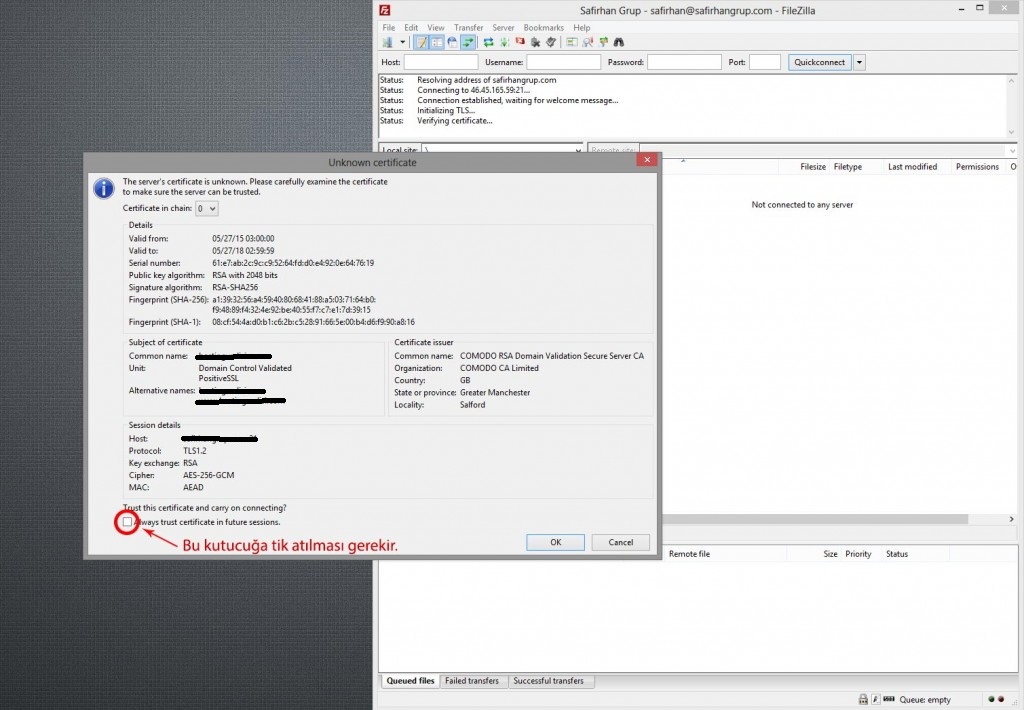Click the Size queue column header

pyautogui.click(x=829, y=554)
